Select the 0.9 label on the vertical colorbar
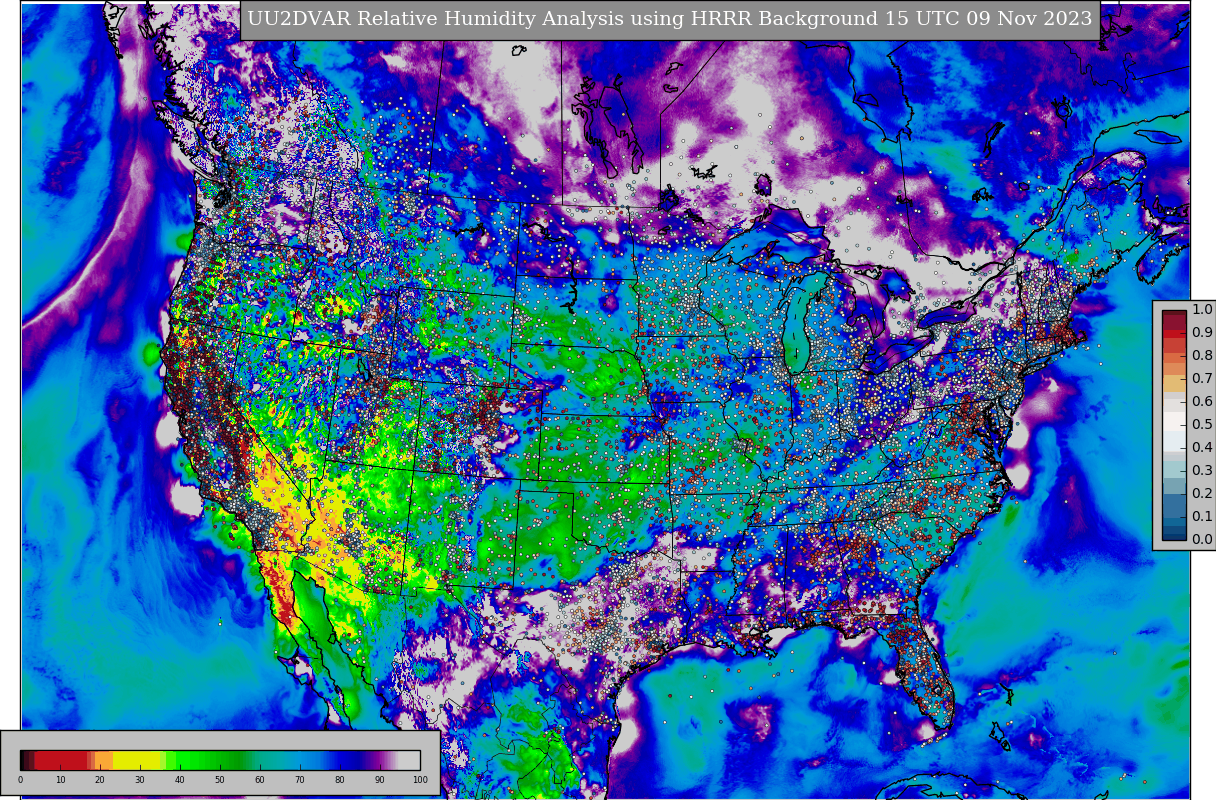The width and height of the screenshot is (1216, 800). point(1201,333)
